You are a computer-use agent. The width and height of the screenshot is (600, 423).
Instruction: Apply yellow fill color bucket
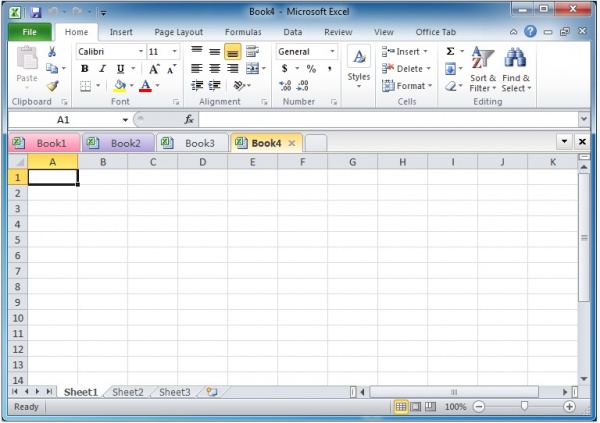click(120, 86)
